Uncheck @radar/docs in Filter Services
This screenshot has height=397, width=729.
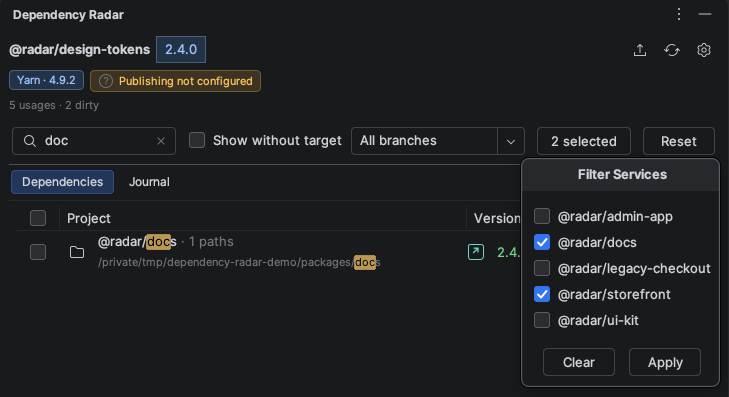(x=542, y=242)
